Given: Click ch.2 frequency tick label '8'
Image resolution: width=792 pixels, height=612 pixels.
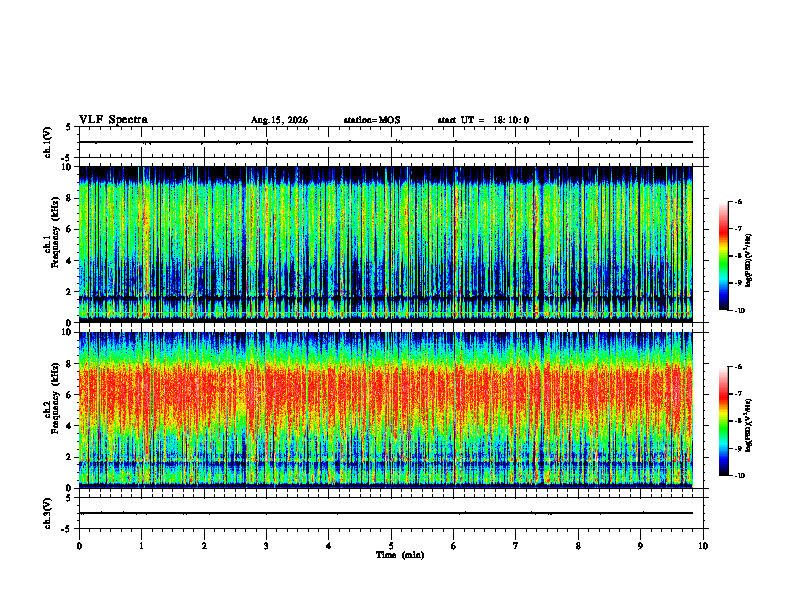Looking at the screenshot, I should [x=69, y=364].
